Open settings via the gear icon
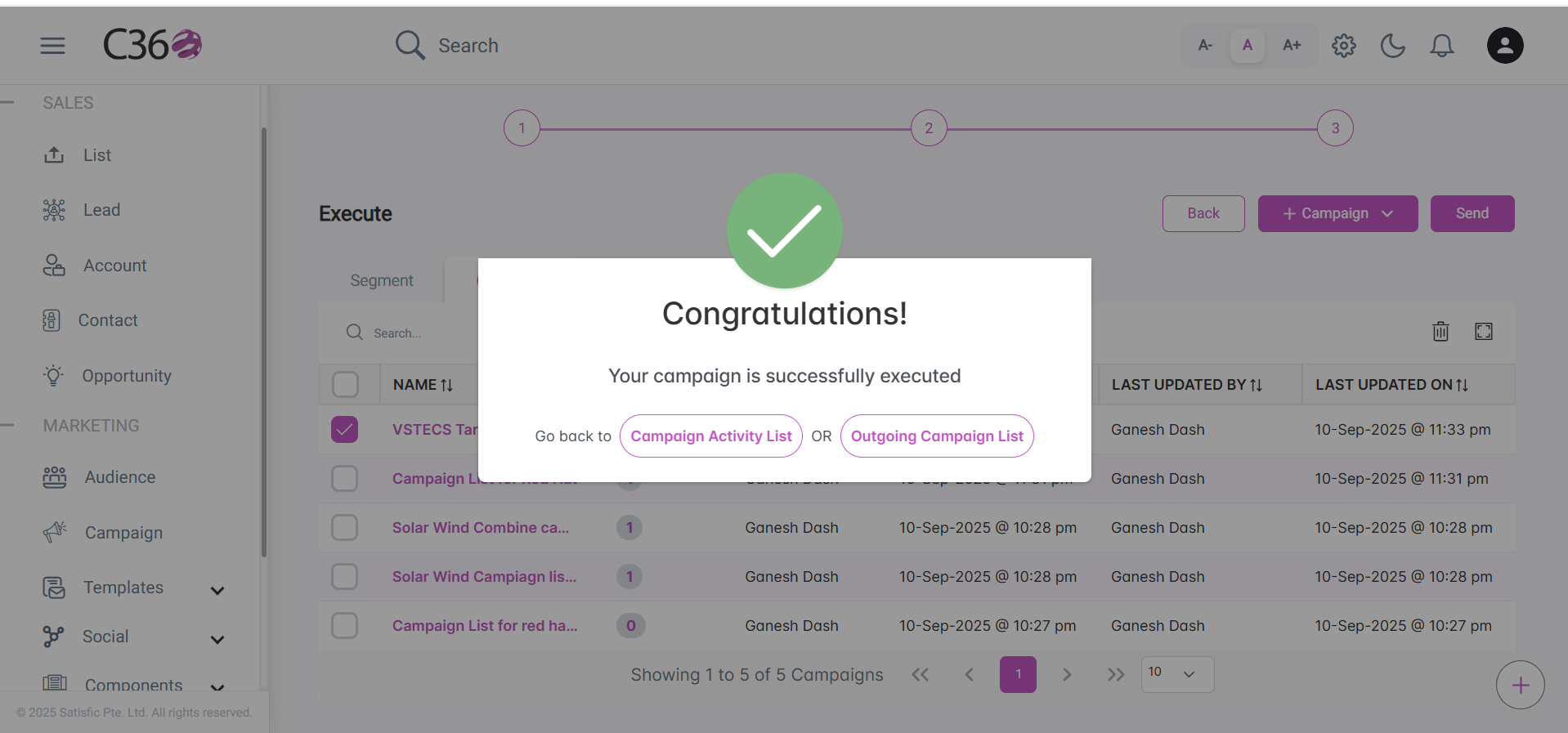1568x733 pixels. coord(1344,46)
